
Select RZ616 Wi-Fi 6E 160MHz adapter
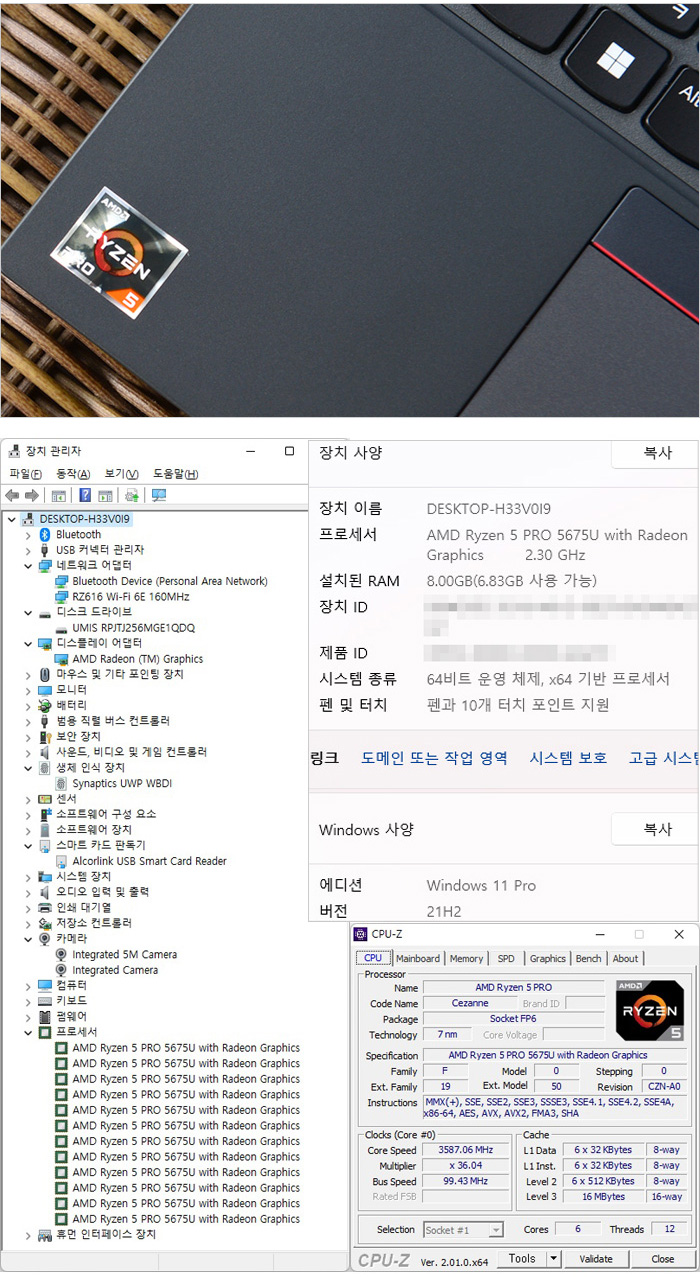click(131, 597)
